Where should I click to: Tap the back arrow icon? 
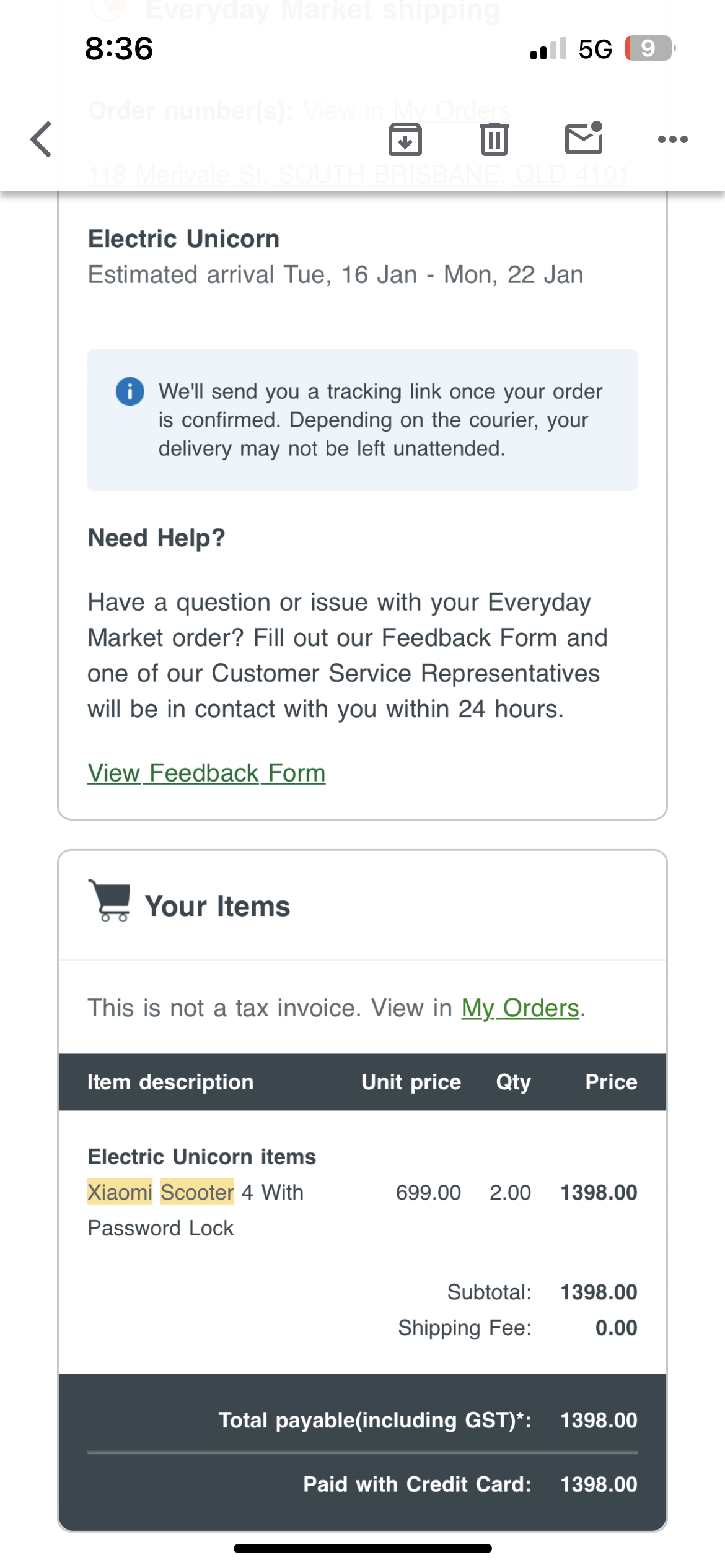coord(42,139)
